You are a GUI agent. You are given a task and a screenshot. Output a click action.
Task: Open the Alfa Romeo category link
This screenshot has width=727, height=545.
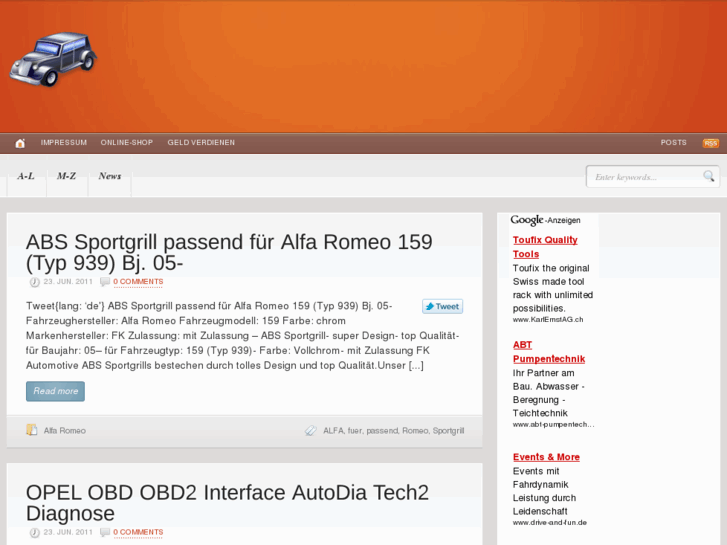click(65, 430)
